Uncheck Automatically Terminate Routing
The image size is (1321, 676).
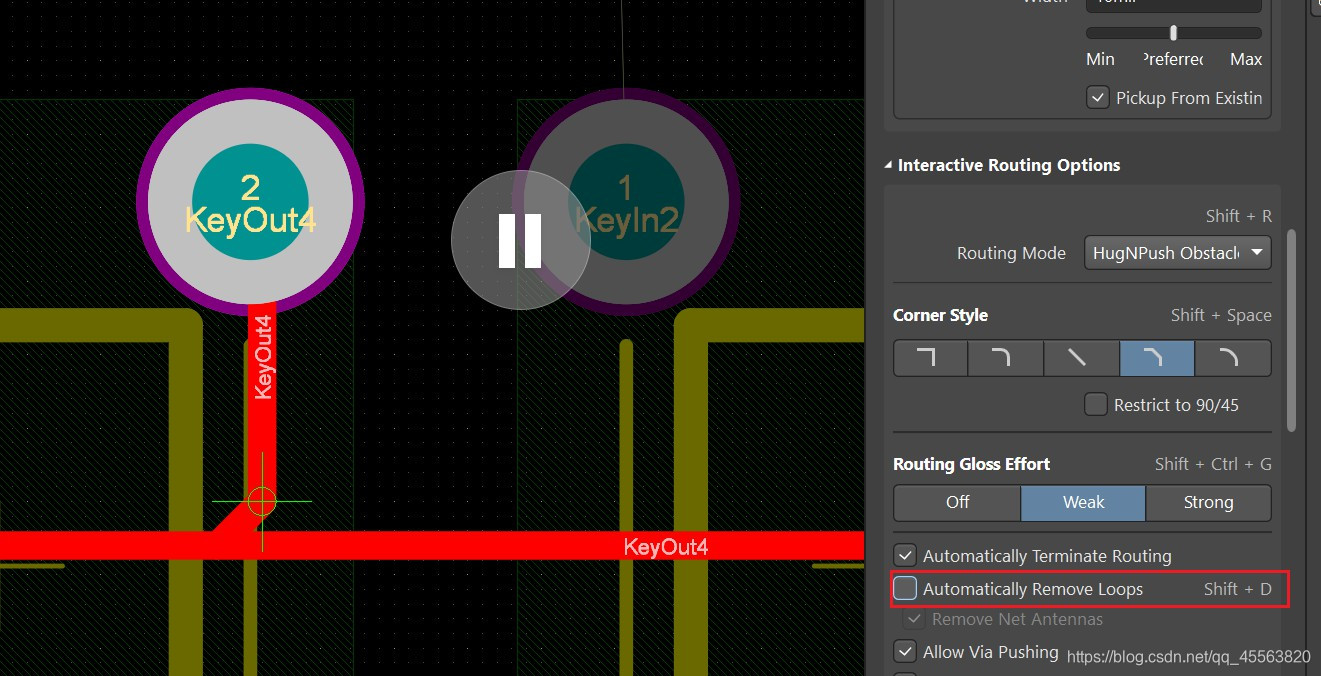tap(905, 555)
